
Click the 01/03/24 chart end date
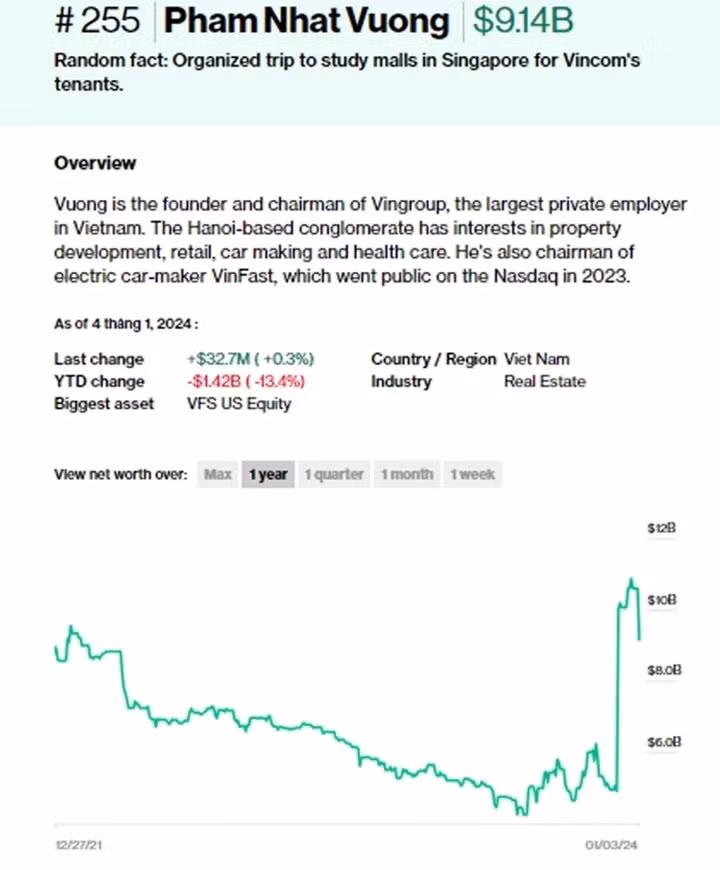[x=612, y=846]
